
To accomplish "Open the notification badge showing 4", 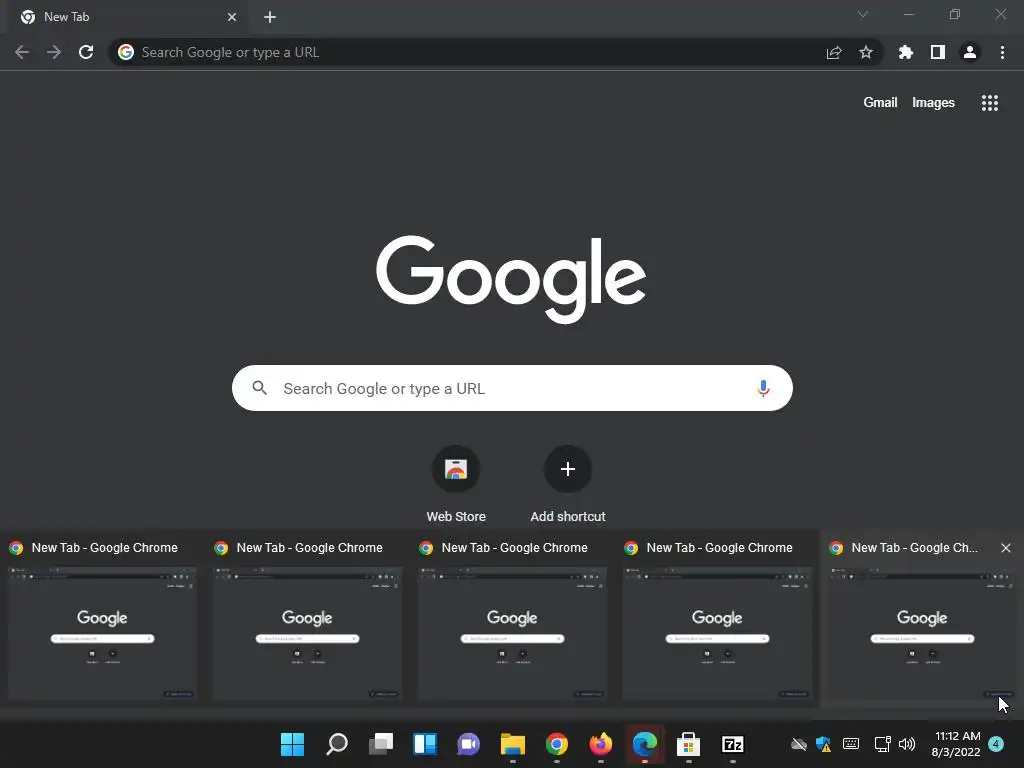I will click(x=996, y=744).
